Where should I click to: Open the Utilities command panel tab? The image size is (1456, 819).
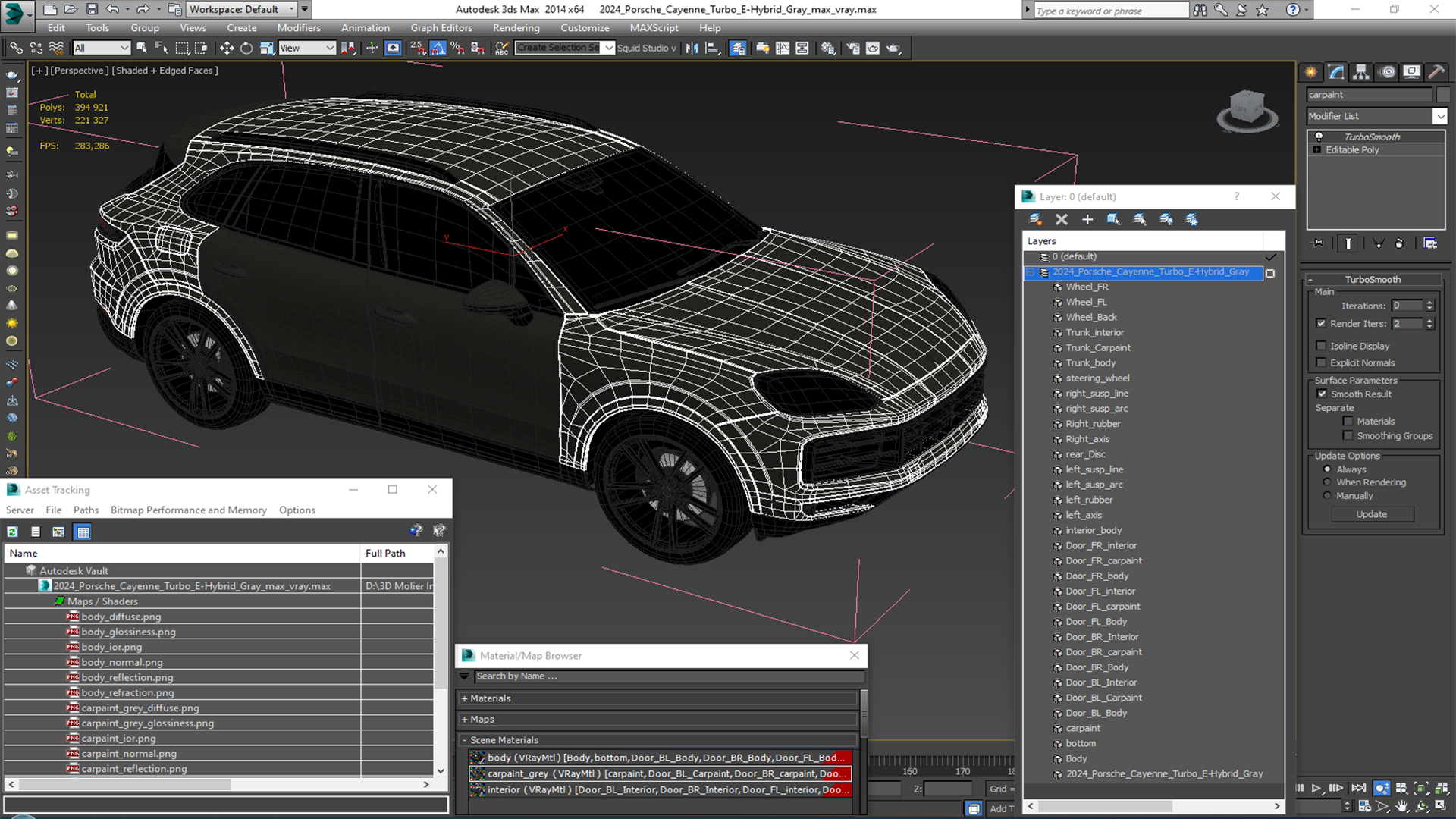pyautogui.click(x=1436, y=72)
